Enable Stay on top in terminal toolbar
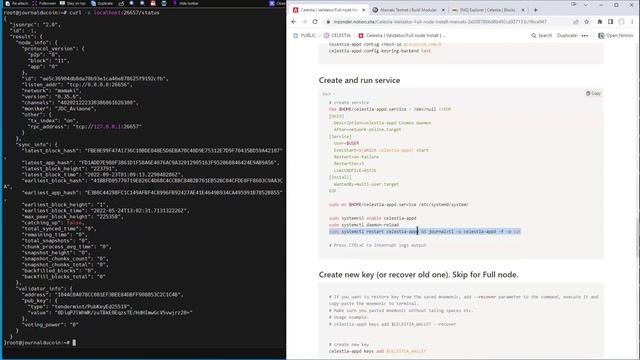The image size is (640, 360). pyautogui.click(x=73, y=3)
